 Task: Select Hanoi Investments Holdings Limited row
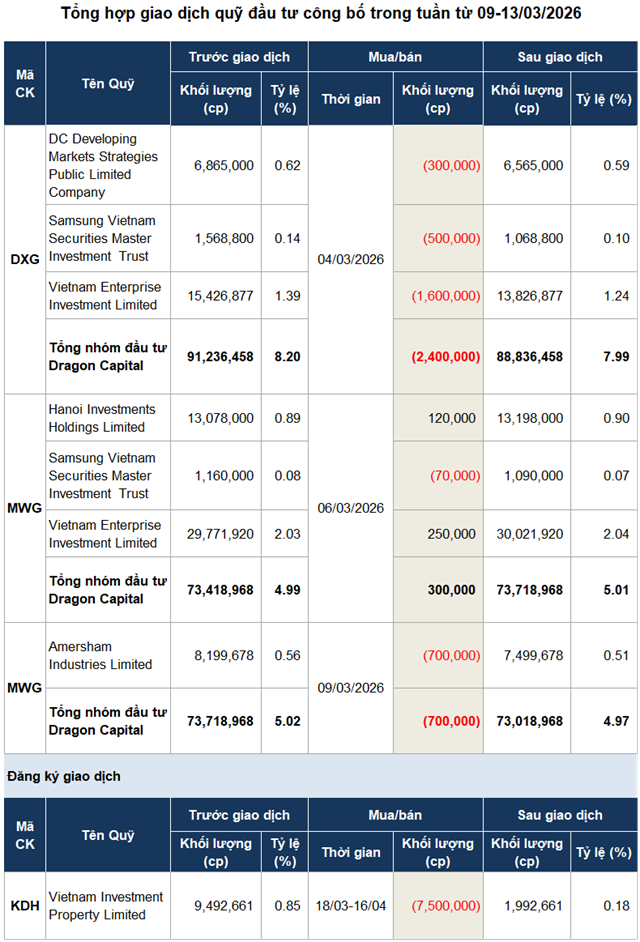click(105, 418)
